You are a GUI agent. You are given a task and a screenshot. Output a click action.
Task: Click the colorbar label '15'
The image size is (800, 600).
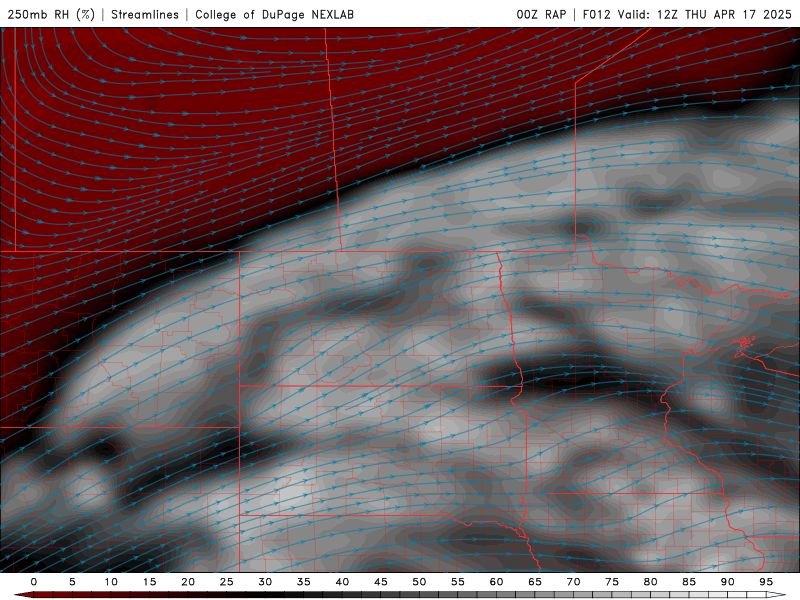(x=149, y=582)
